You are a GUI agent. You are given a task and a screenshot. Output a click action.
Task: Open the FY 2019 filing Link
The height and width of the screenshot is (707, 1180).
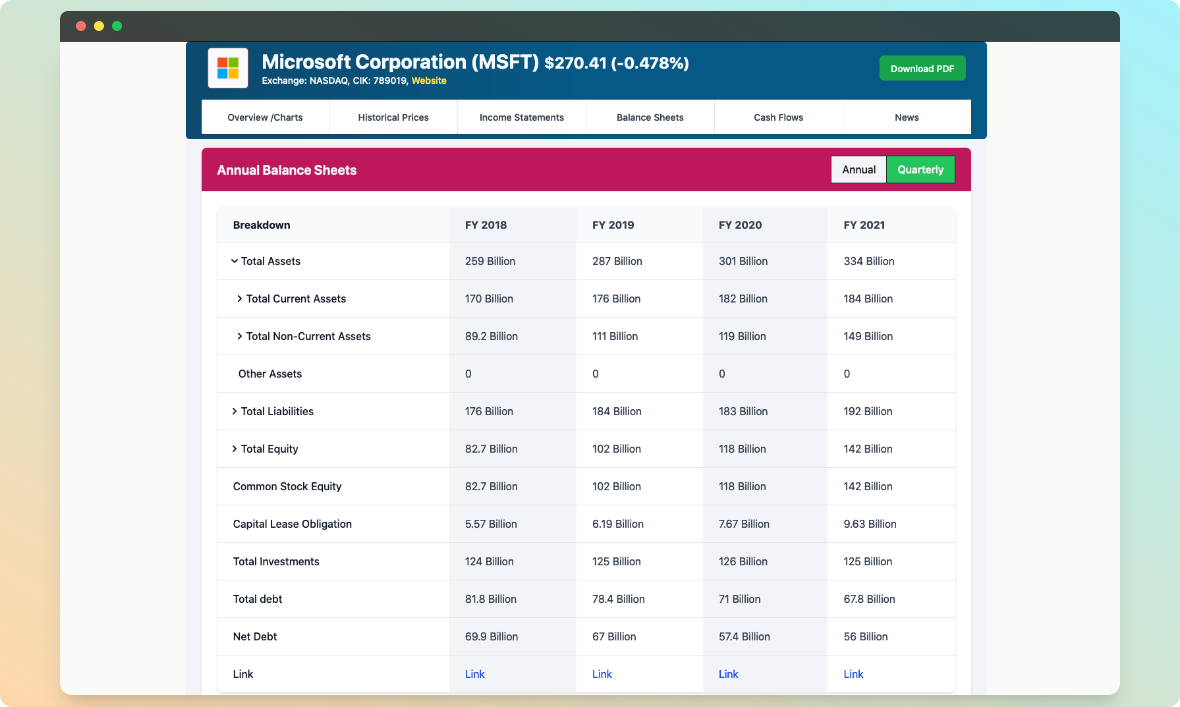pos(602,674)
